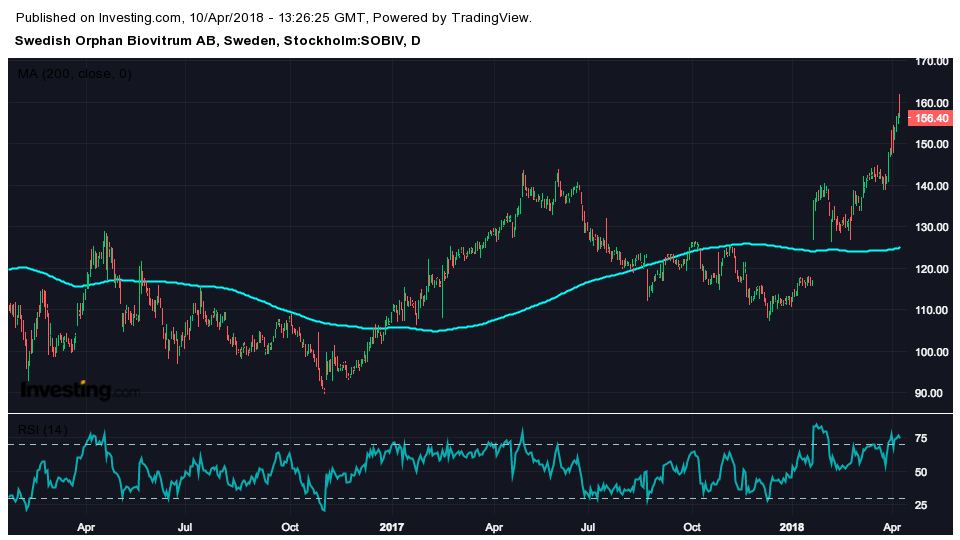This screenshot has height=540, width=960.
Task: Click the 120.00 price axis label
Action: click(x=932, y=269)
